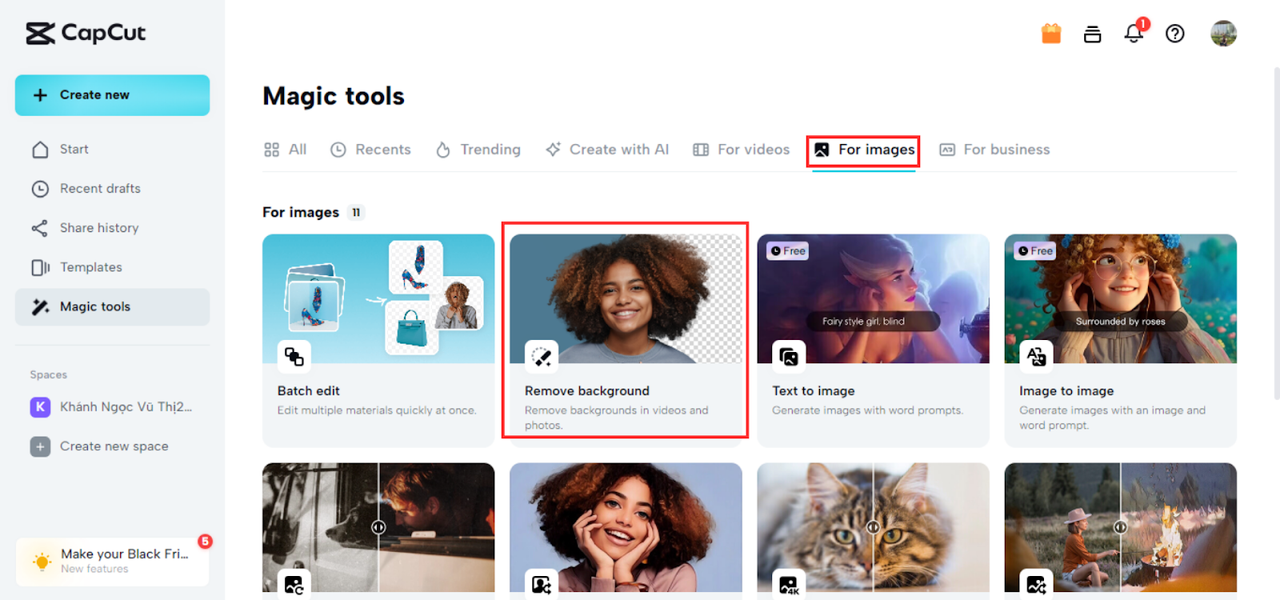The height and width of the screenshot is (600, 1280).
Task: Switch to the Trending tab
Action: click(478, 150)
